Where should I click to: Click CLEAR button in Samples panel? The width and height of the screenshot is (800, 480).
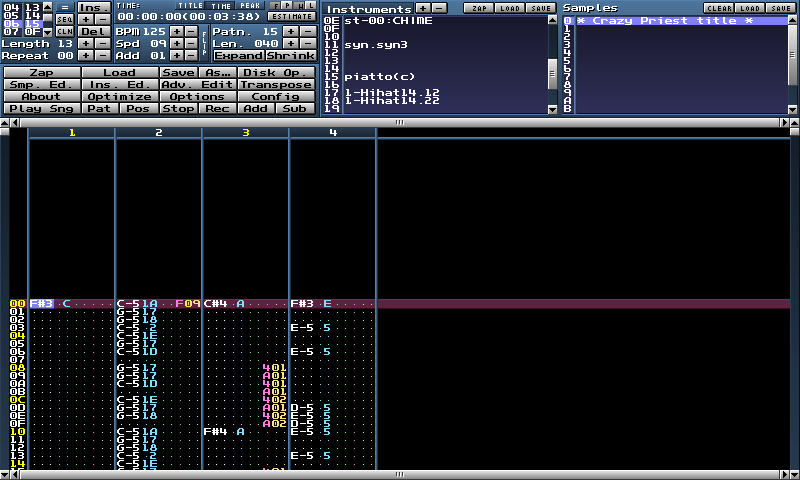[719, 8]
